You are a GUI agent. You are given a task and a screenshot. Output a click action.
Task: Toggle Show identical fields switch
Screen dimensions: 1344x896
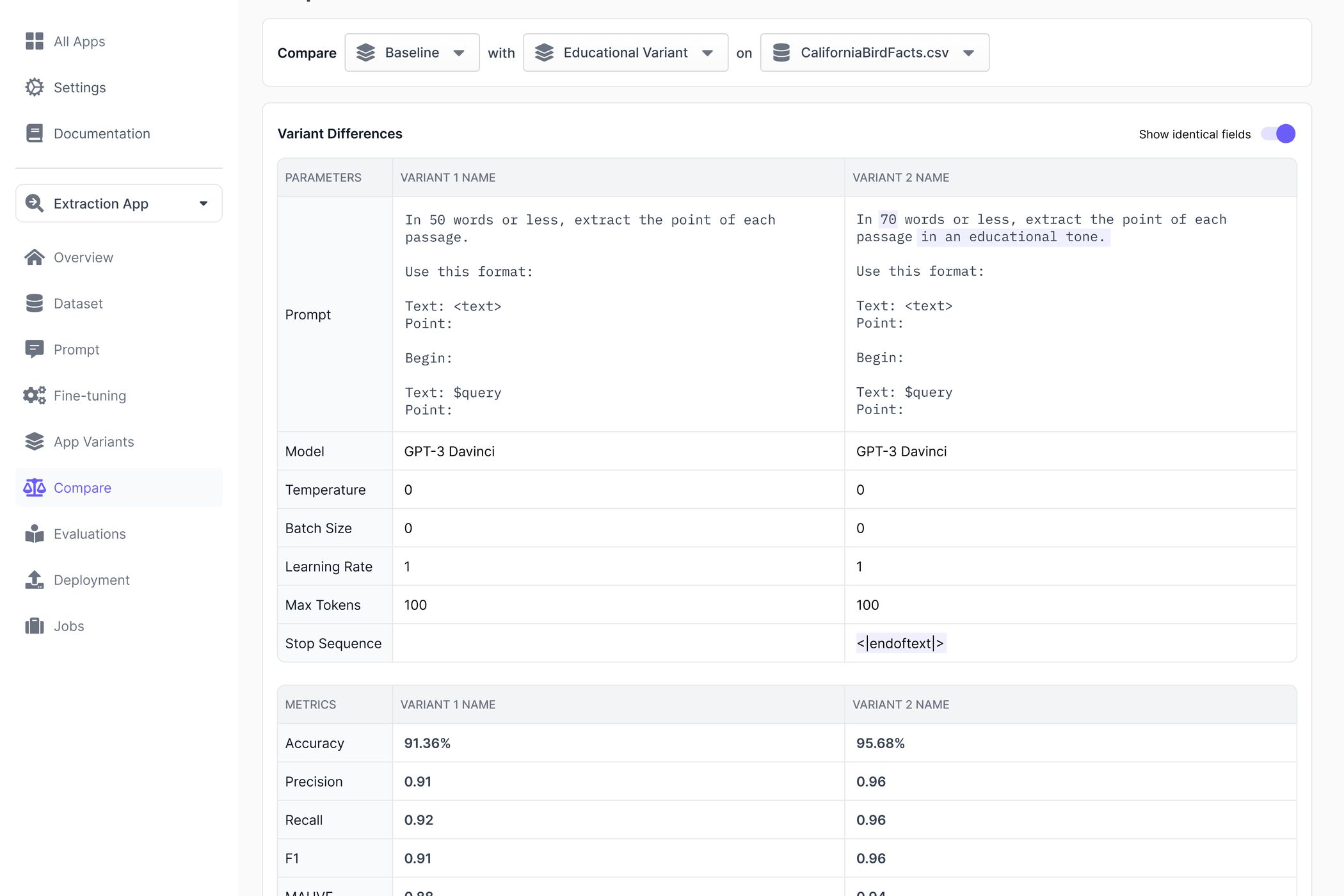pyautogui.click(x=1278, y=134)
